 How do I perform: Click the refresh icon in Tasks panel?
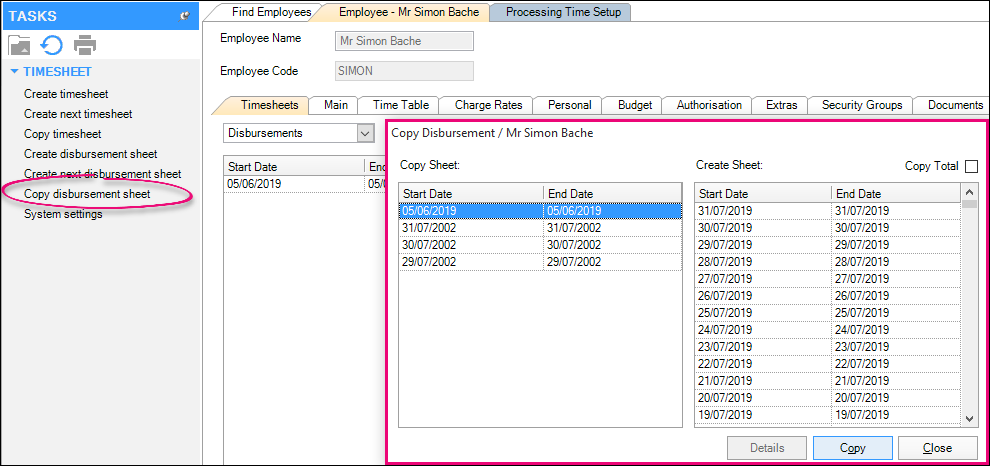point(52,45)
